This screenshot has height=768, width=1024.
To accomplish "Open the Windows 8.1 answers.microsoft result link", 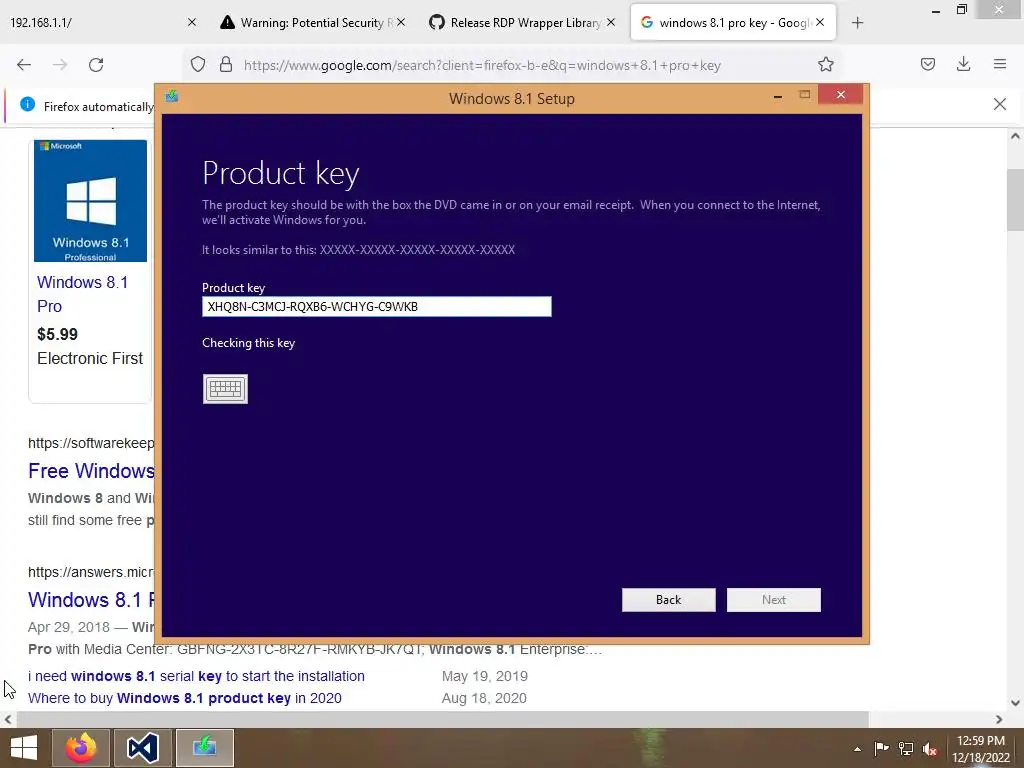I will click(x=91, y=600).
